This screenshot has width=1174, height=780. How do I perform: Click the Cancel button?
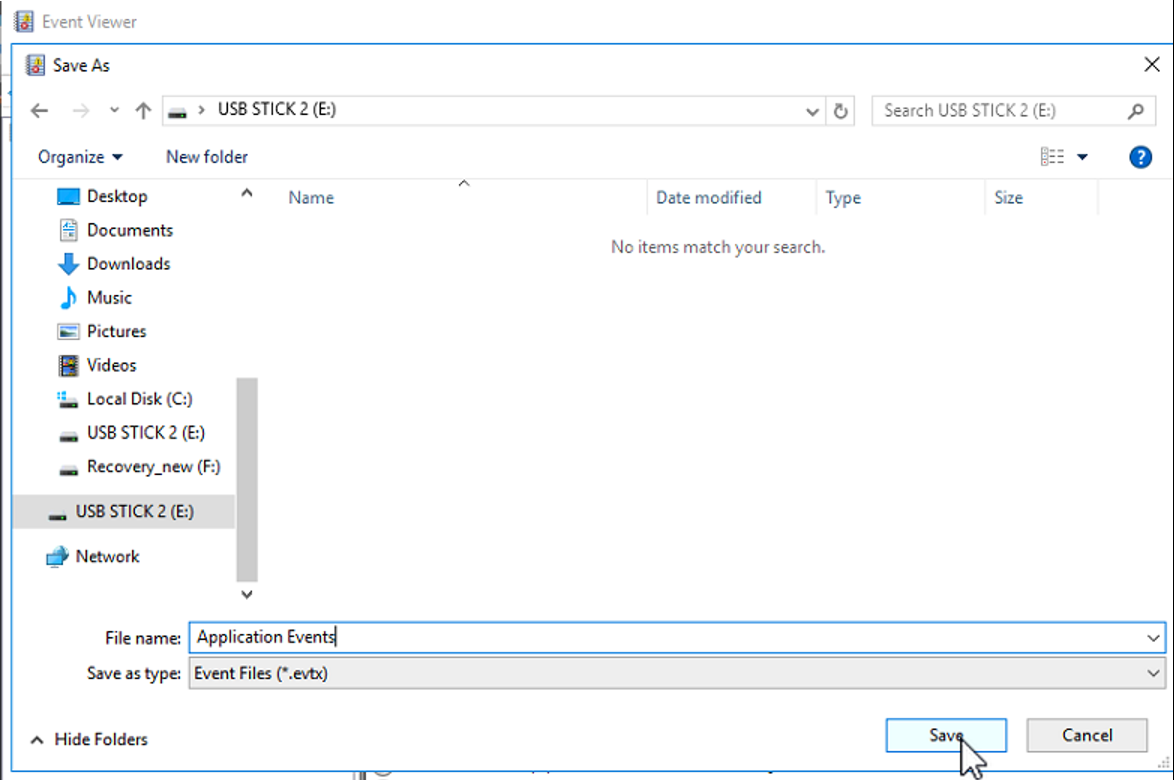tap(1086, 736)
